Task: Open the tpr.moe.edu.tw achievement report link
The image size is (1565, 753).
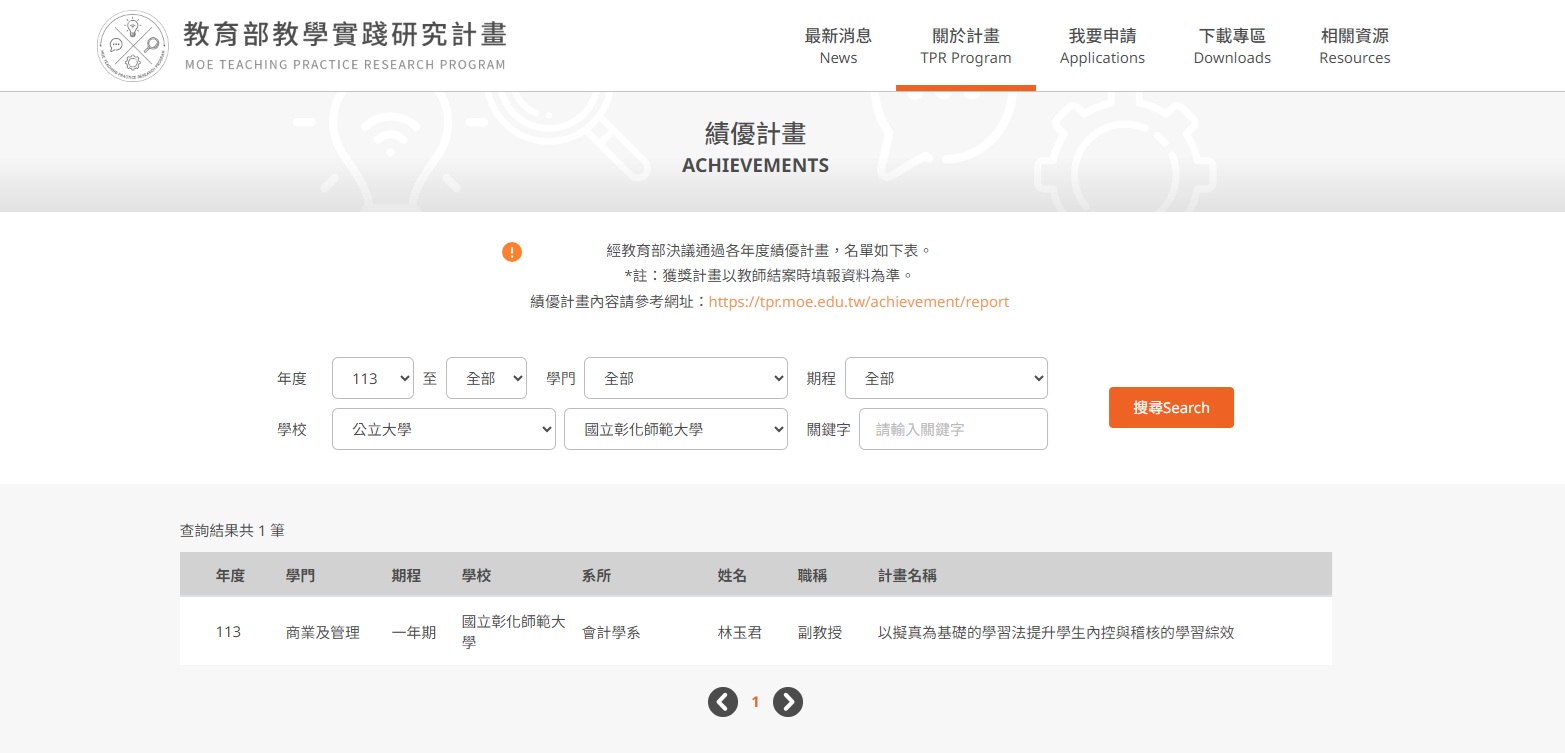Action: click(858, 302)
